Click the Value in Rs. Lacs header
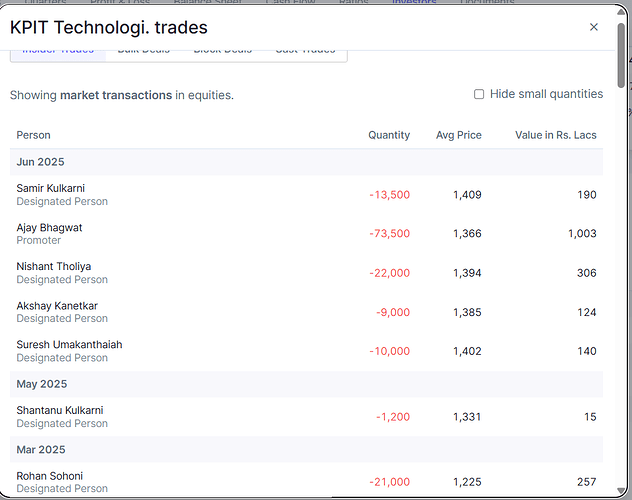This screenshot has height=500, width=632. [555, 135]
